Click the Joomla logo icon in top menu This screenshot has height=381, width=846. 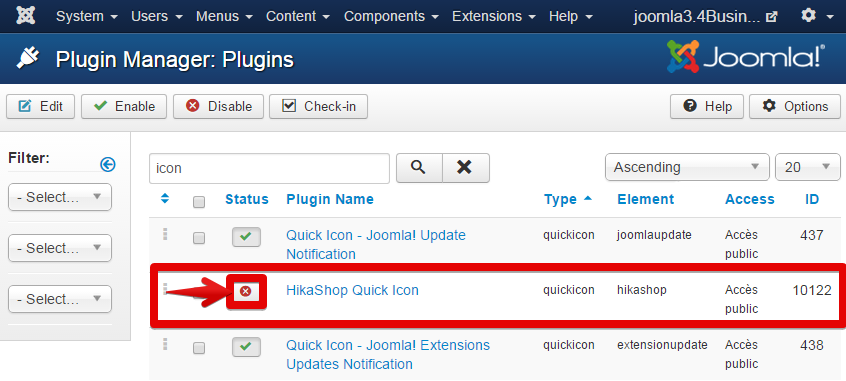tap(26, 16)
